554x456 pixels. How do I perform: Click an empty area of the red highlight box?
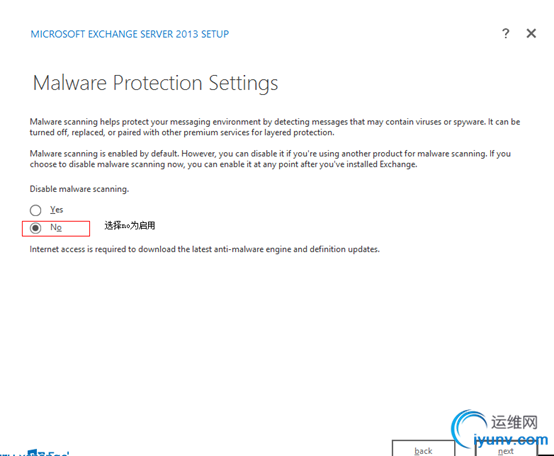pyautogui.click(x=76, y=228)
